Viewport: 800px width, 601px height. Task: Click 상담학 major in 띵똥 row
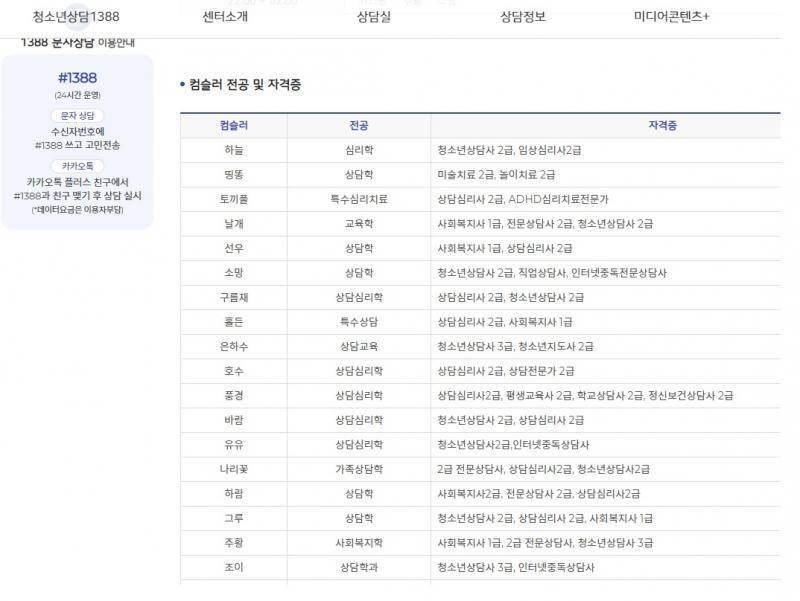click(359, 174)
